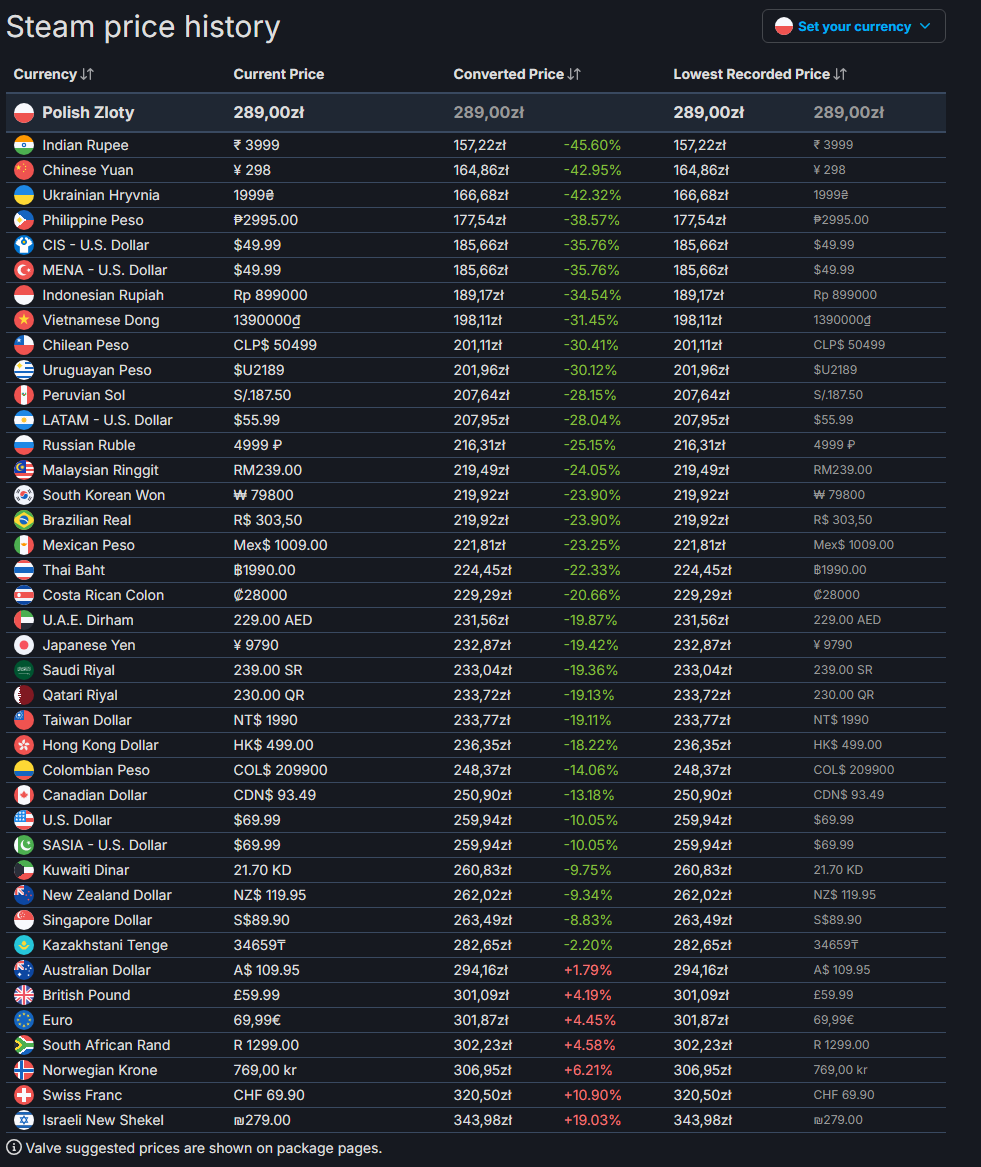Click the 301,09zł British Pound converted price
The width and height of the screenshot is (981, 1167).
(x=482, y=995)
